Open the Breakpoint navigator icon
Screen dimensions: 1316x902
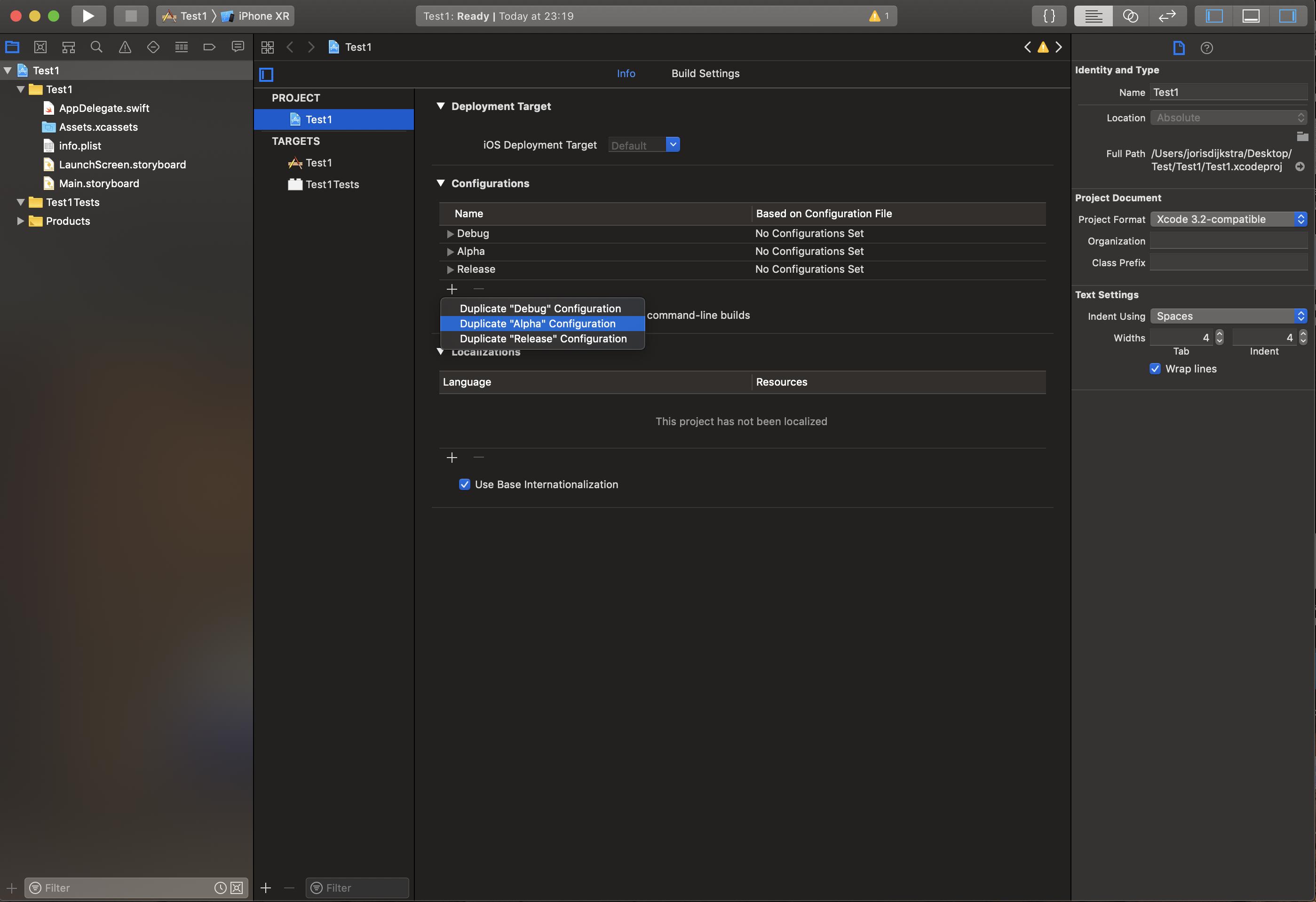(209, 47)
